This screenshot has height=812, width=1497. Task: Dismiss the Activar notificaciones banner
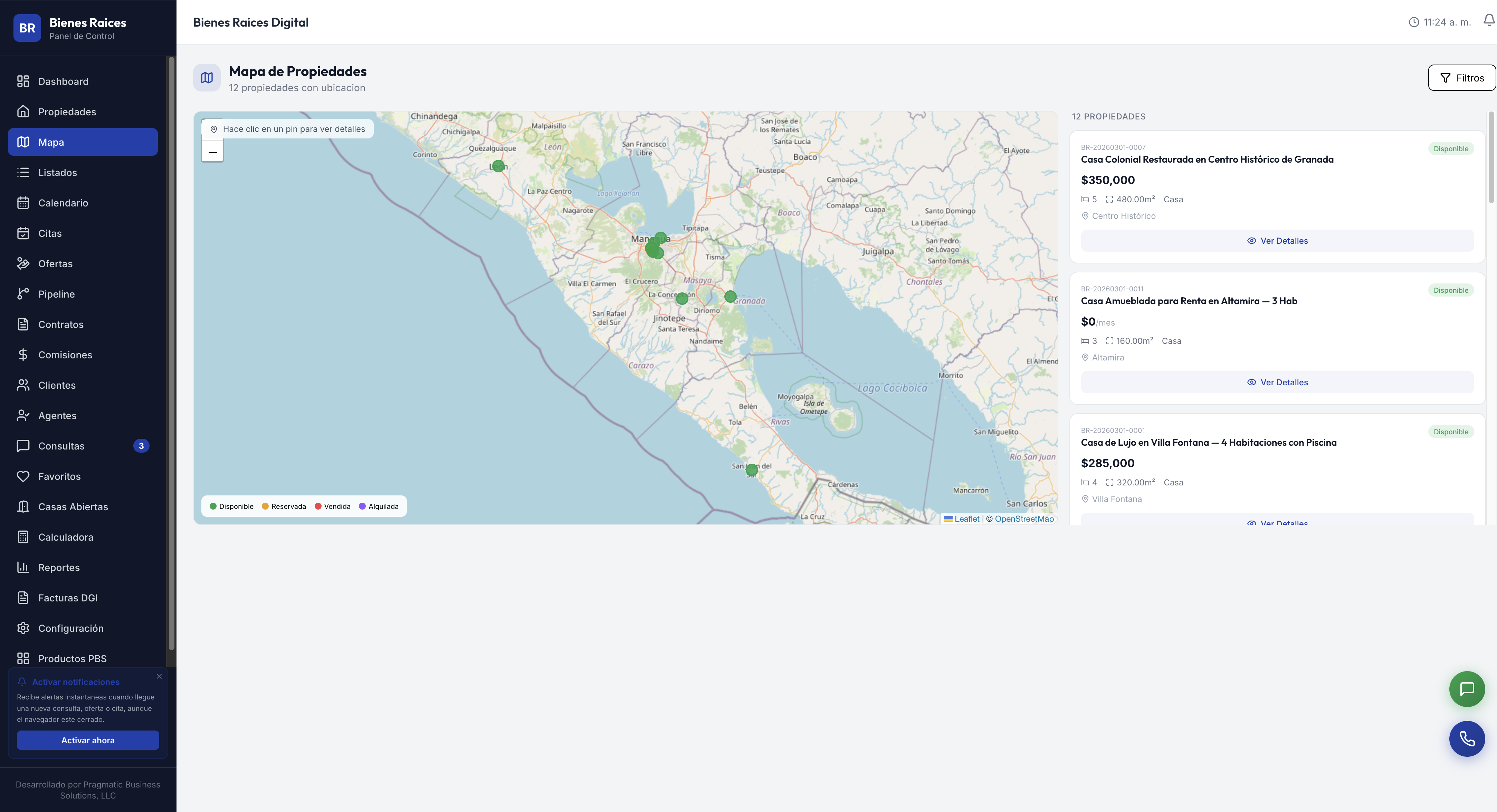(159, 677)
